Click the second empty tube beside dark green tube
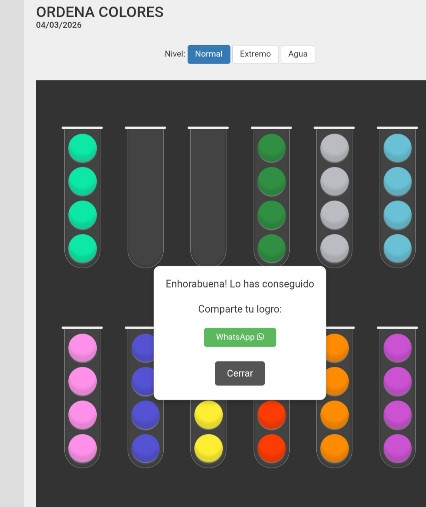Image resolution: width=426 pixels, height=507 pixels. point(208,197)
